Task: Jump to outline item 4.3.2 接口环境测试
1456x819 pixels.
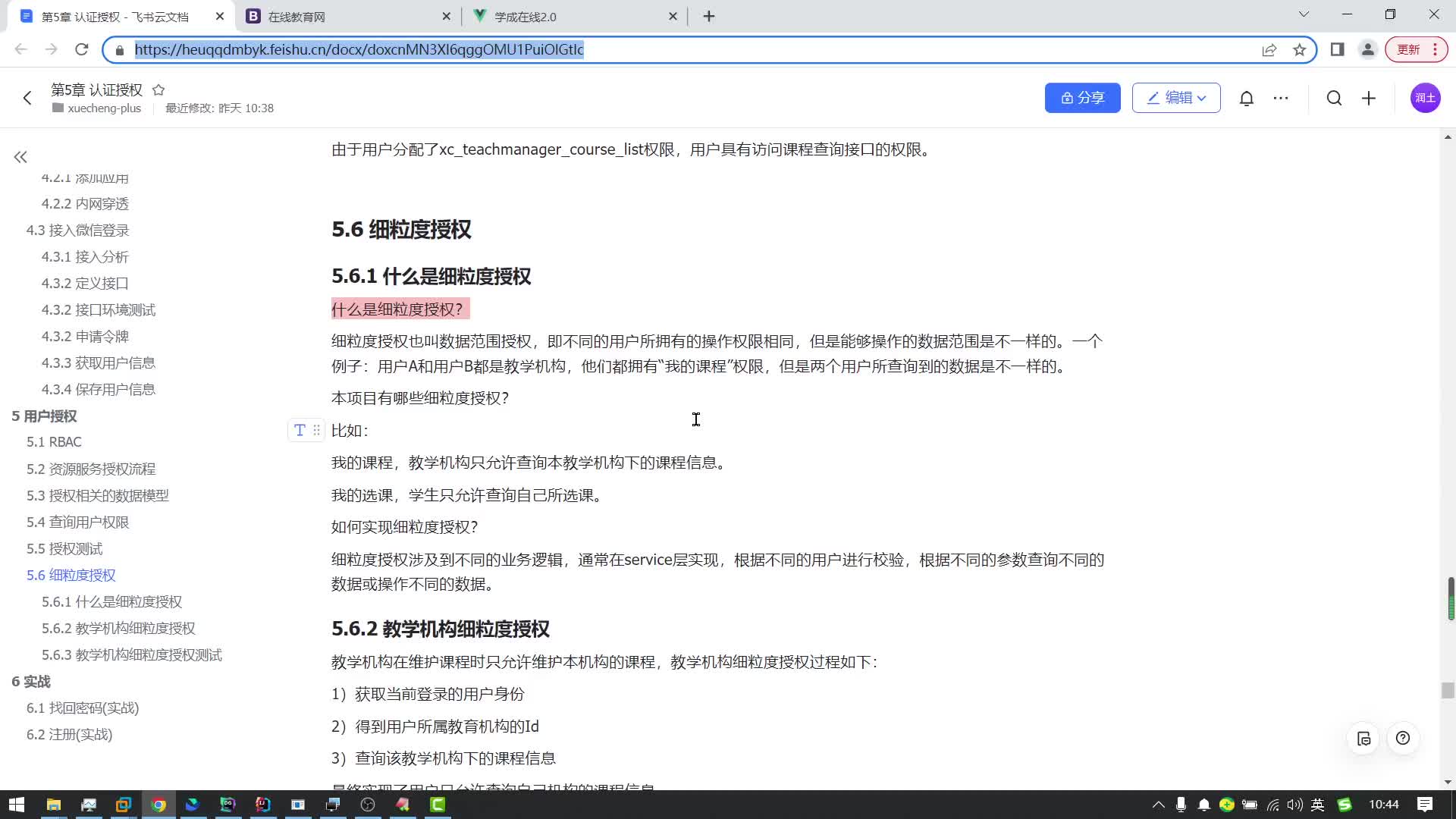Action: pyautogui.click(x=99, y=310)
